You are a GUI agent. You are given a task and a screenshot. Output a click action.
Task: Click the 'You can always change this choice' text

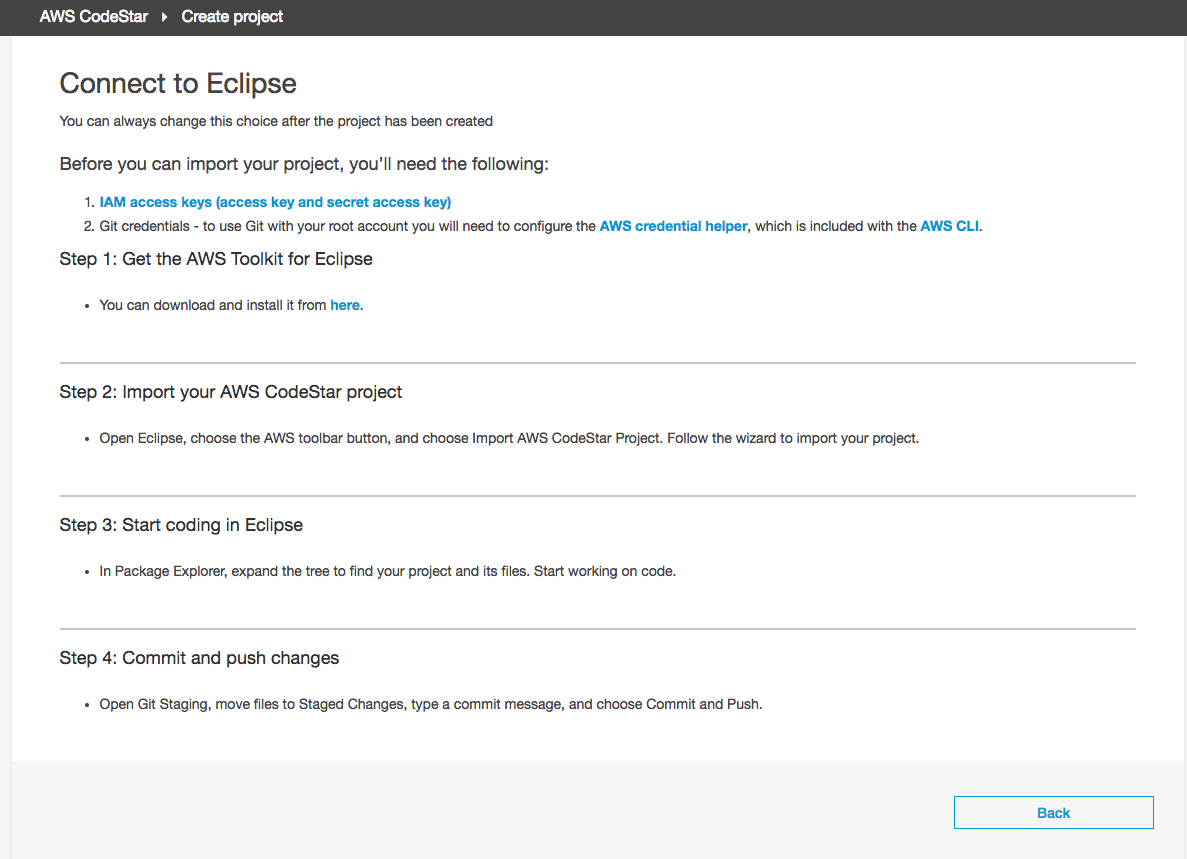click(276, 121)
